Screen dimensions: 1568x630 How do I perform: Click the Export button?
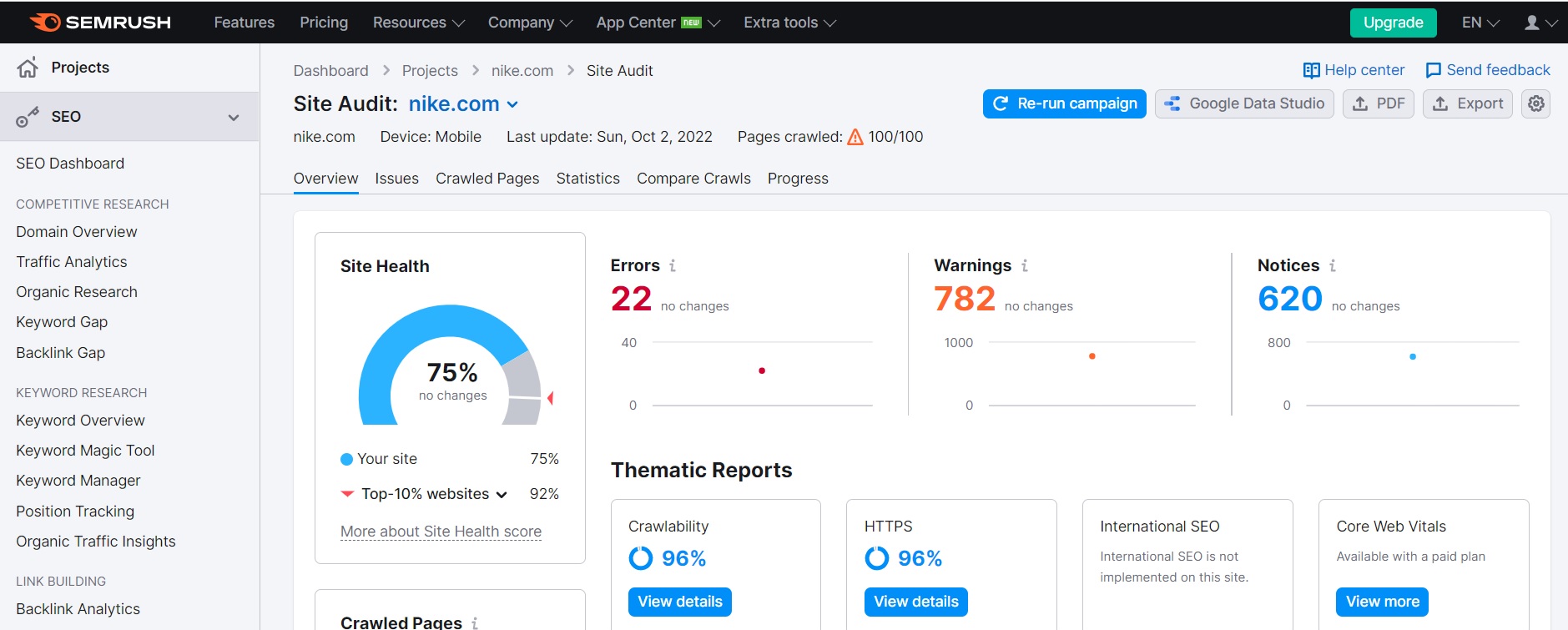pos(1467,103)
